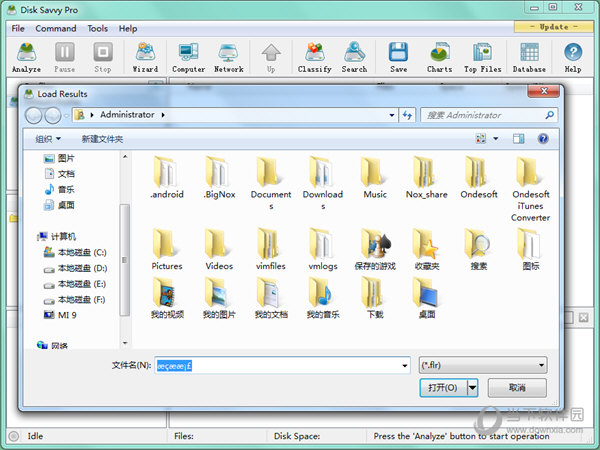600x450 pixels.
Task: Open the Search tool
Action: (x=354, y=57)
